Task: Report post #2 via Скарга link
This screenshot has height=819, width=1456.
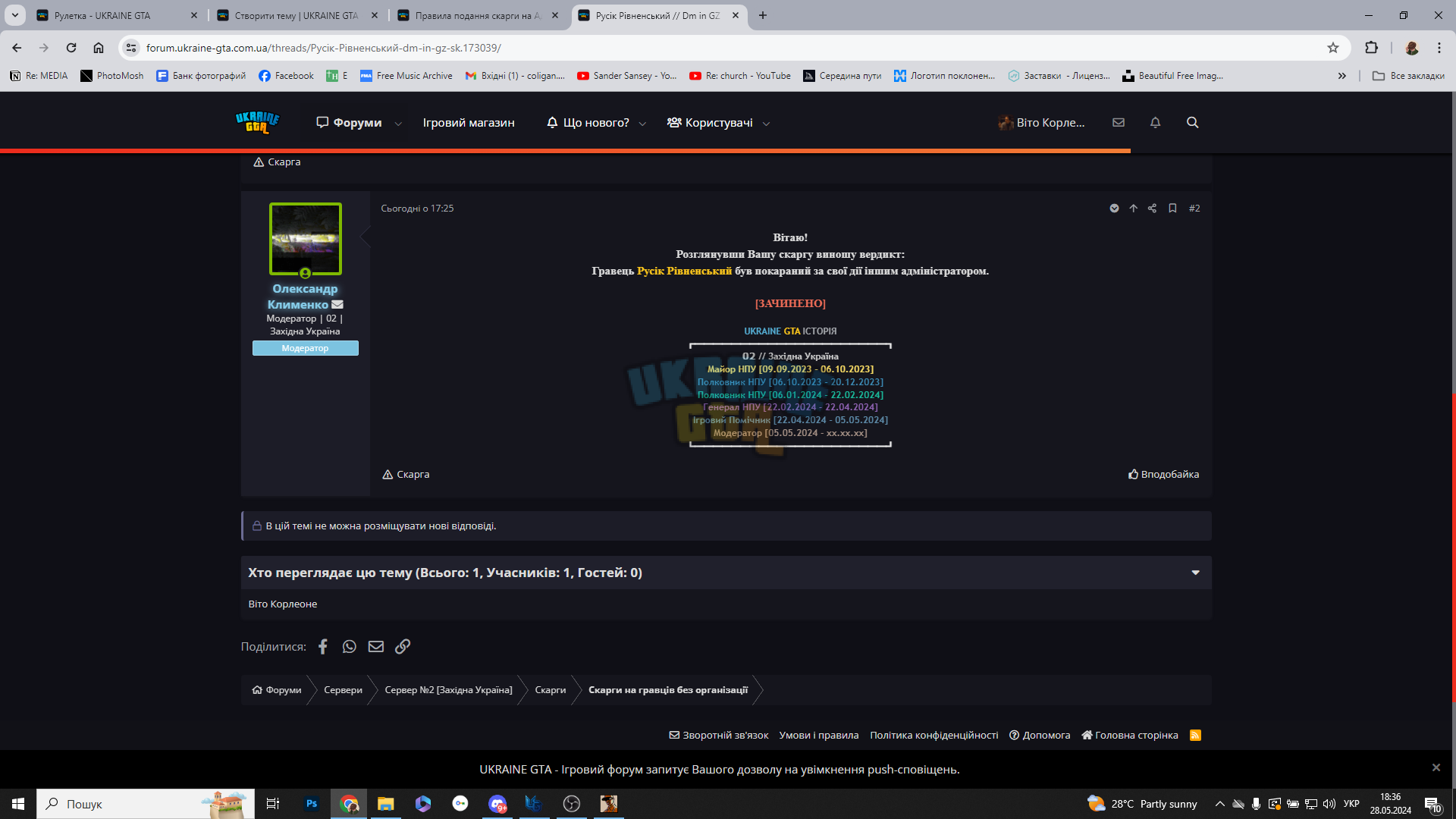Action: 406,475
